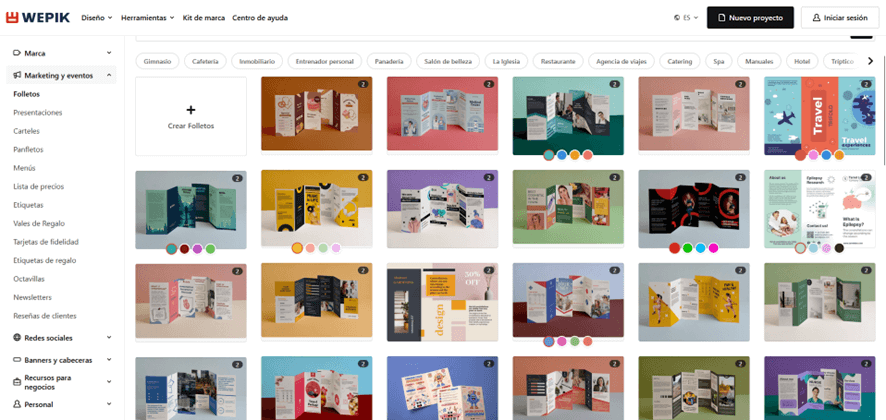
Task: Click the Redes sociales globe icon
Action: point(17,338)
